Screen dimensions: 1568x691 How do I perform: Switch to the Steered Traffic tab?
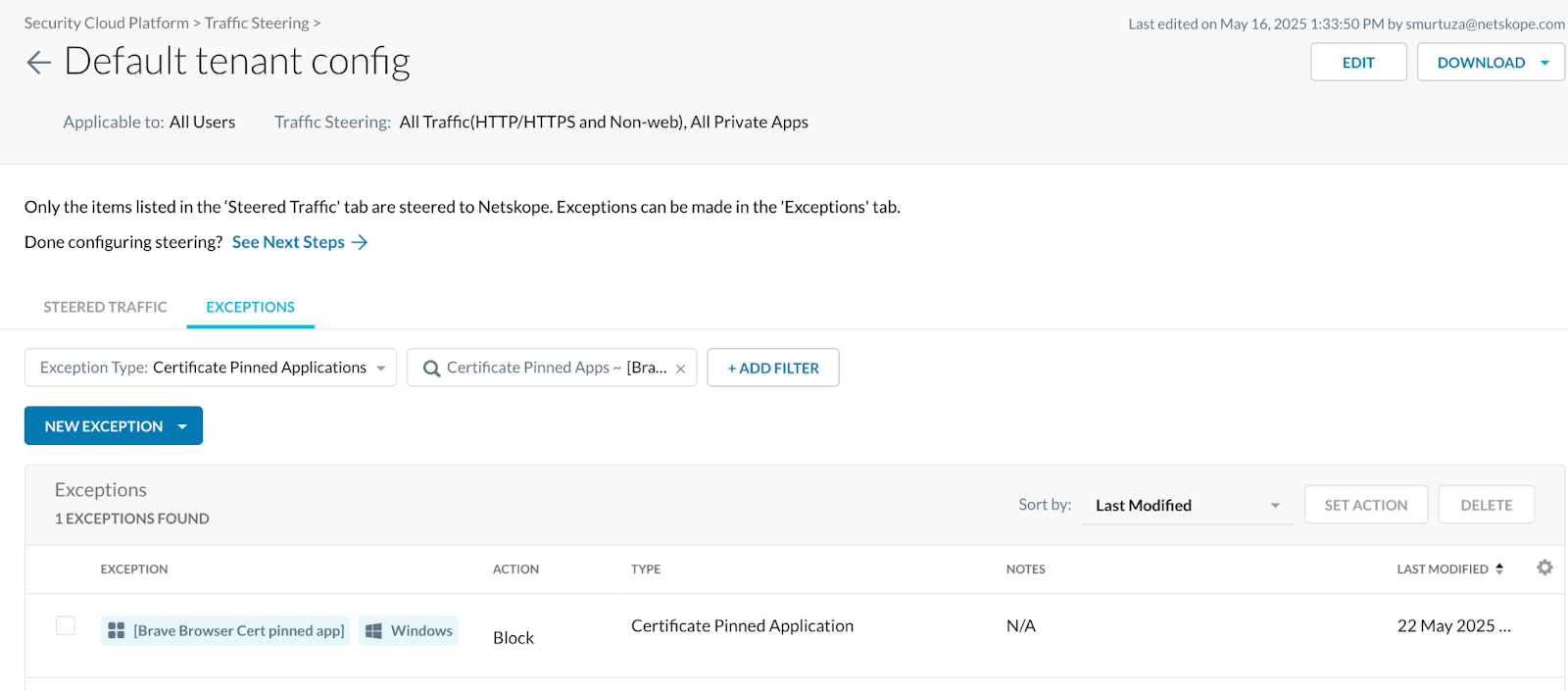(x=105, y=307)
